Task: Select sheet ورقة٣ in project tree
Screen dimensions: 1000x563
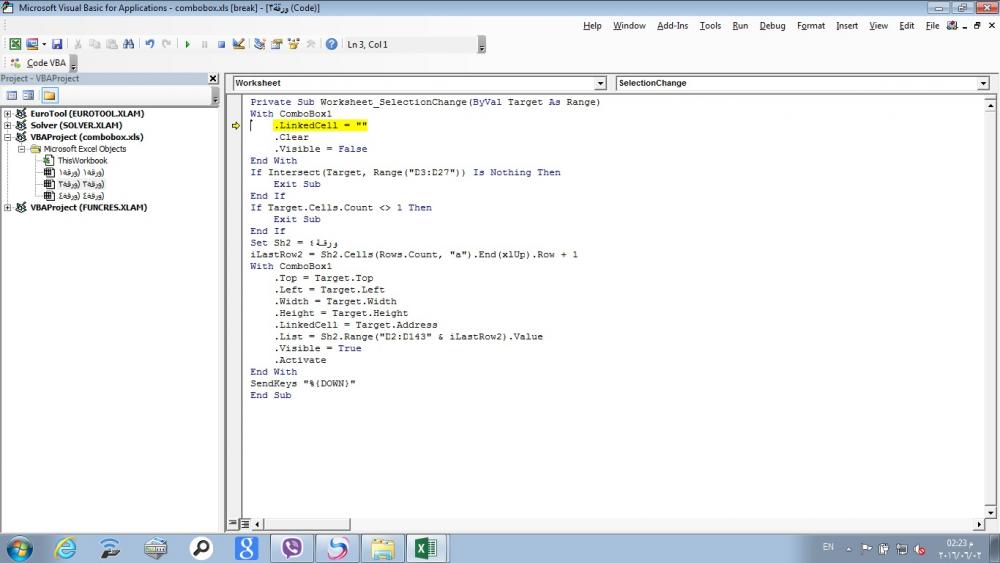Action: [x=81, y=184]
